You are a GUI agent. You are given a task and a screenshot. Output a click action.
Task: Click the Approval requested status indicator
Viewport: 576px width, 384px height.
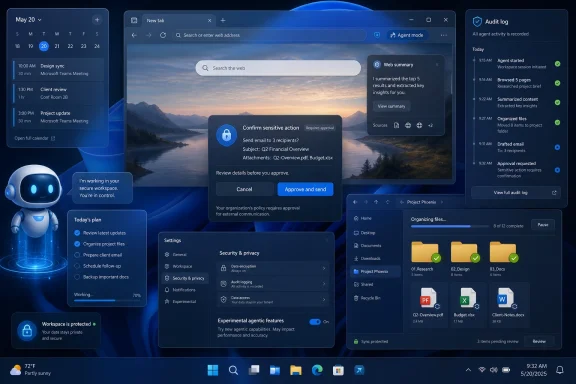(558, 170)
